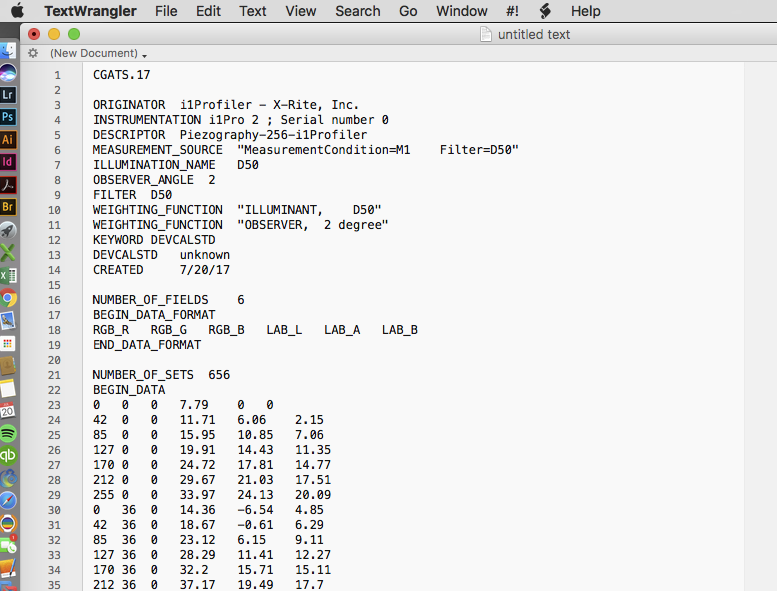The image size is (777, 591).
Task: Click the BEGIN_DATA line
Action: click(x=129, y=390)
